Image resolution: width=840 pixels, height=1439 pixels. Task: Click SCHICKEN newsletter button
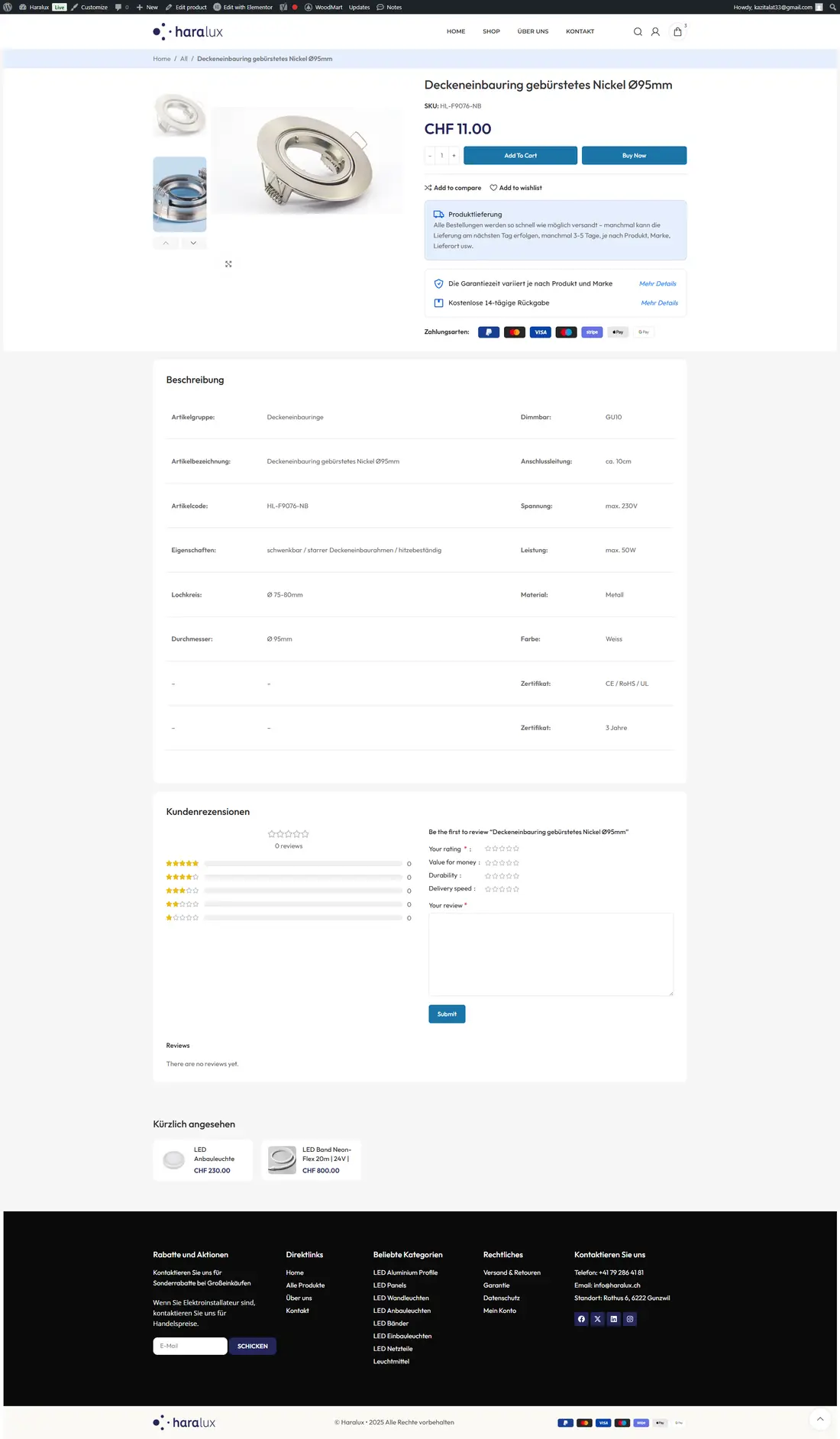pyautogui.click(x=252, y=1346)
